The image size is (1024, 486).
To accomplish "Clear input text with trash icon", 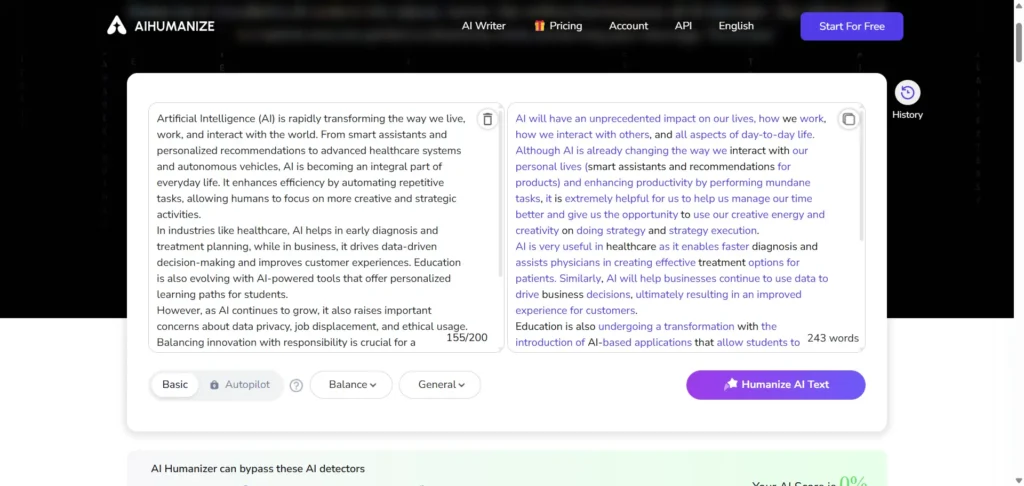I will 487,119.
